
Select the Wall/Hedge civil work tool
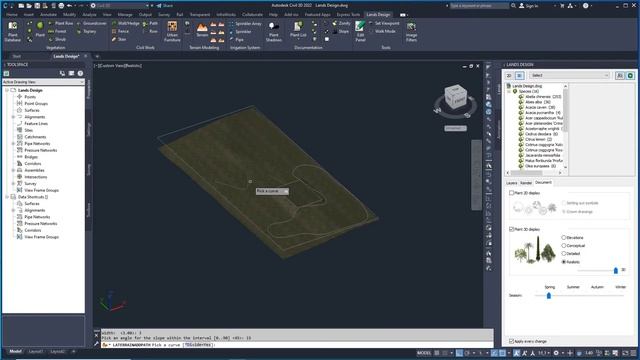[126, 24]
